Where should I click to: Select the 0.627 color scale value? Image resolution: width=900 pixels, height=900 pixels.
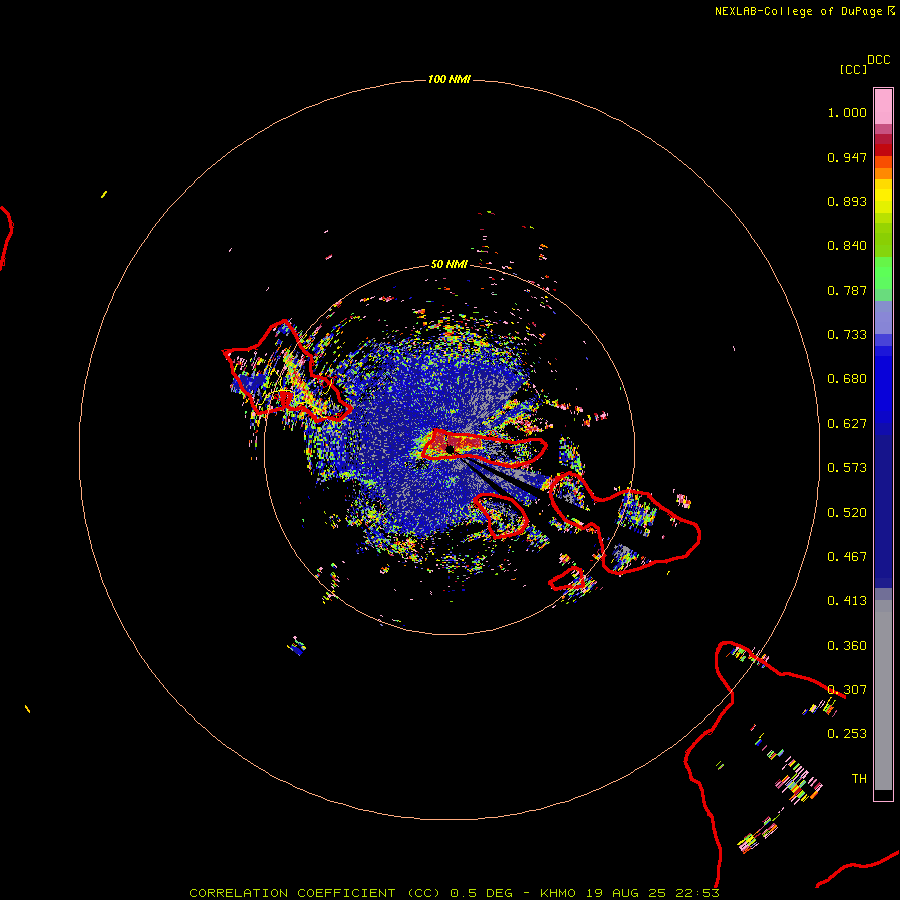pyautogui.click(x=847, y=424)
